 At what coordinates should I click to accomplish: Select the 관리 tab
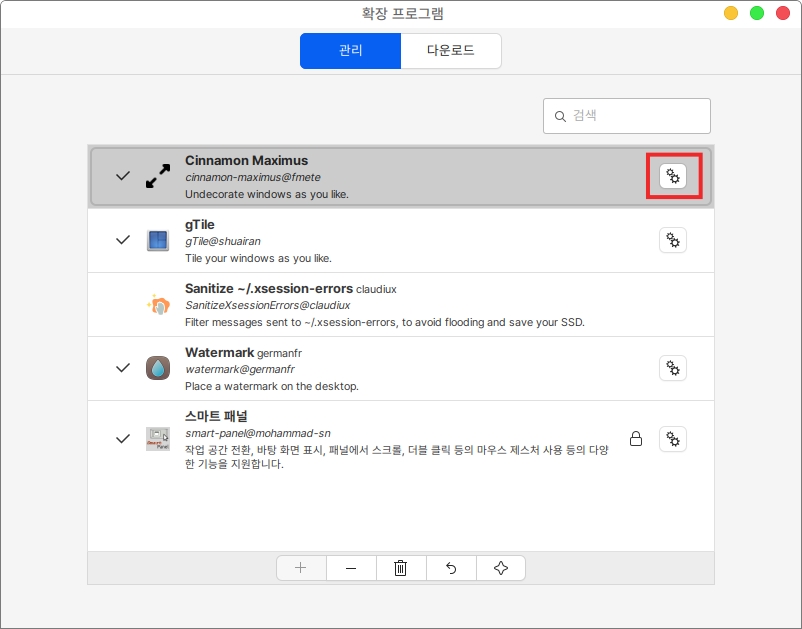pos(351,50)
